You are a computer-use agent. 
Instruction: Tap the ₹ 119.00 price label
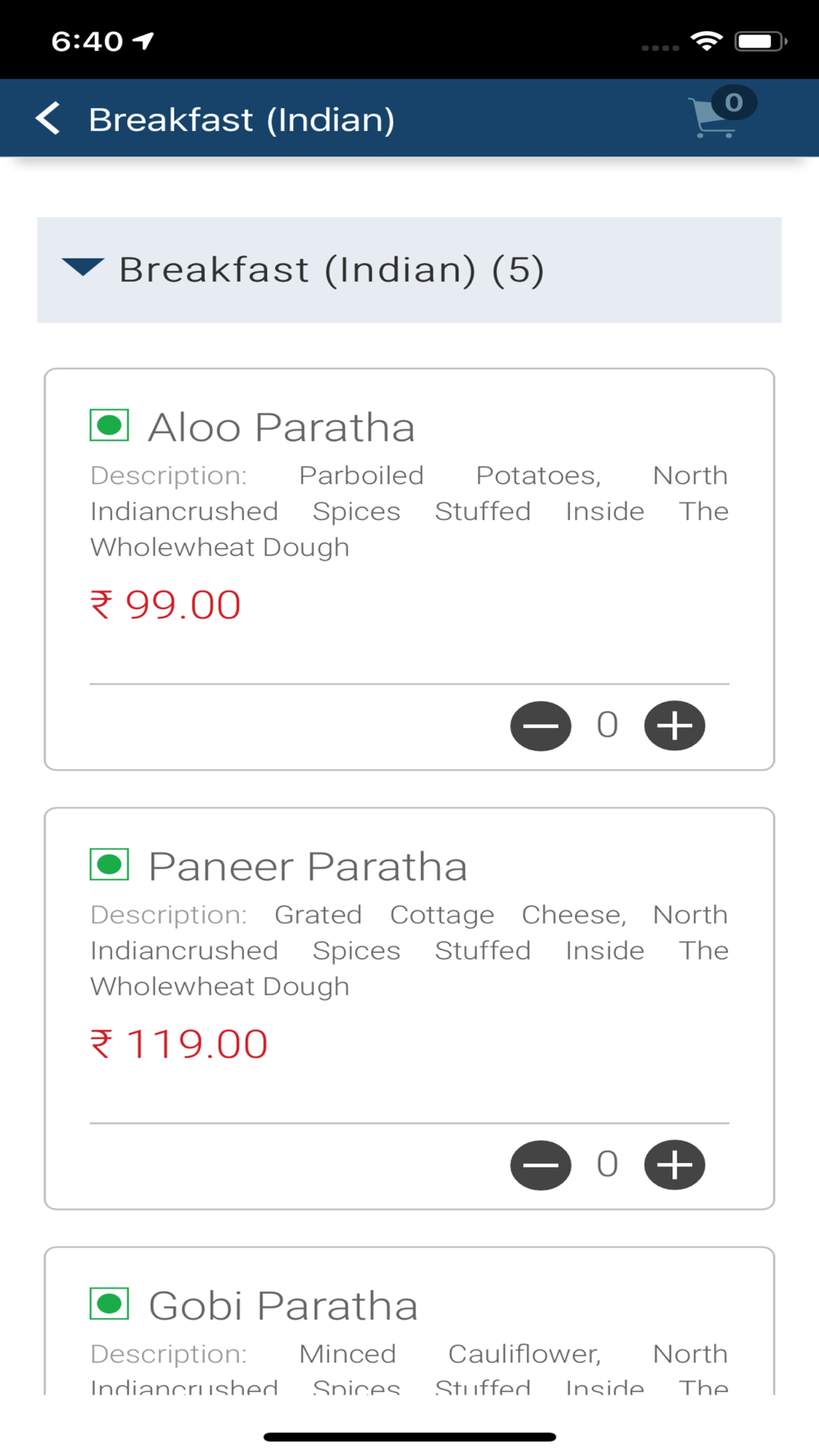[x=179, y=1044]
